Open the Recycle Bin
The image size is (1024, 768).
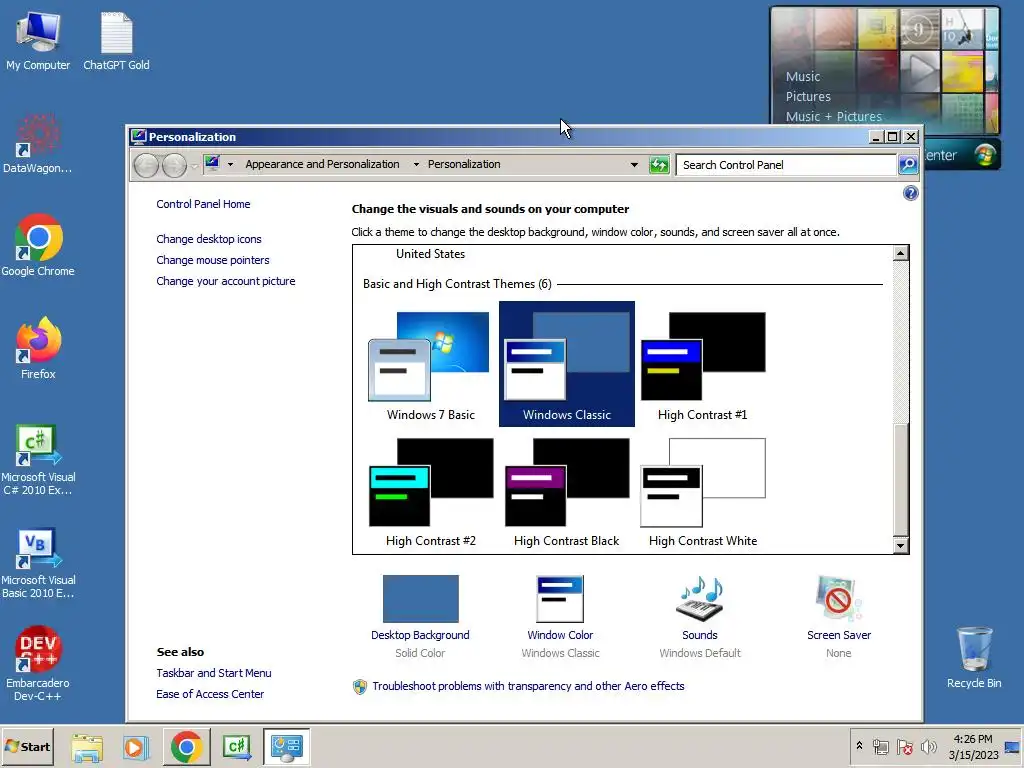coord(974,658)
